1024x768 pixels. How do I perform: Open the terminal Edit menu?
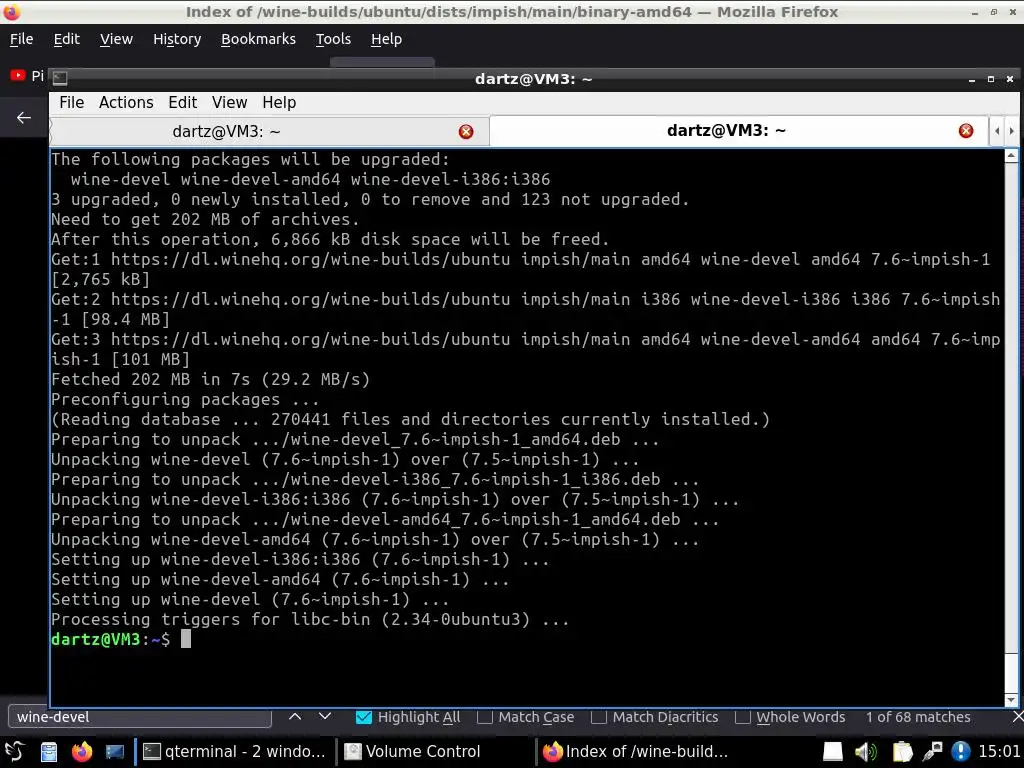(182, 103)
